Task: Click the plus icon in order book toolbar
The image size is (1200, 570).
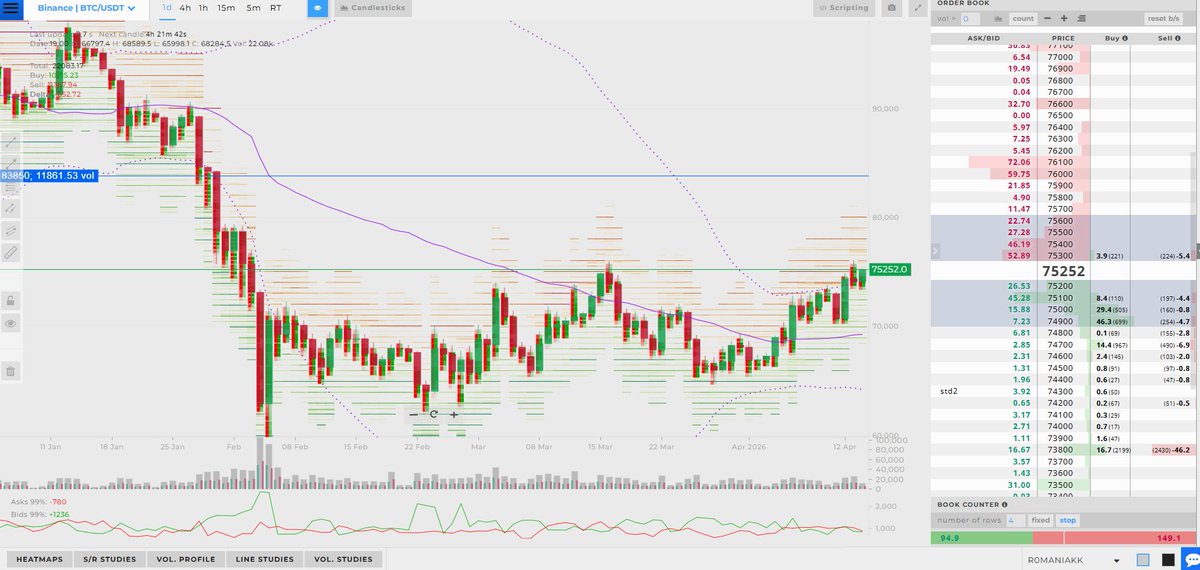Action: coord(1064,18)
